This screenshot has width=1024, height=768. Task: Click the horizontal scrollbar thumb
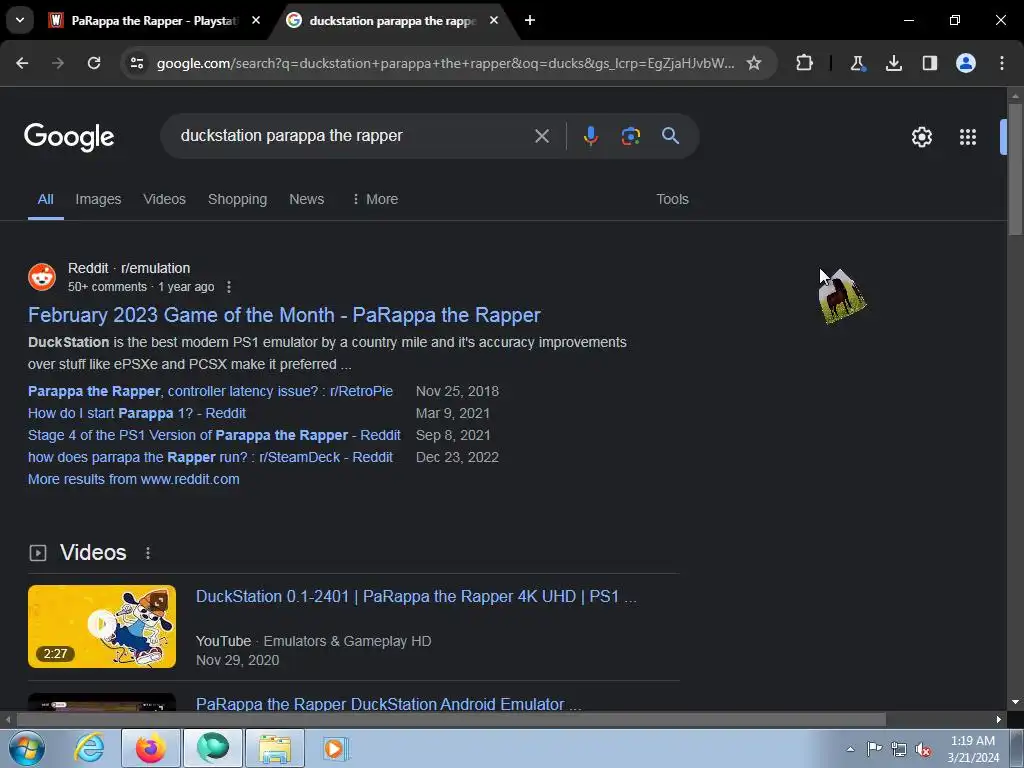(451, 719)
